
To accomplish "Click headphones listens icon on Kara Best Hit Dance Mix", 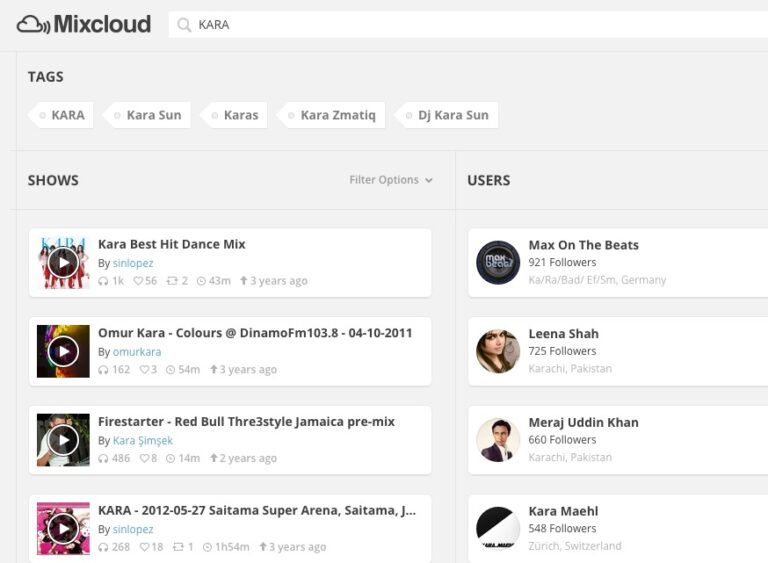I will pyautogui.click(x=103, y=281).
